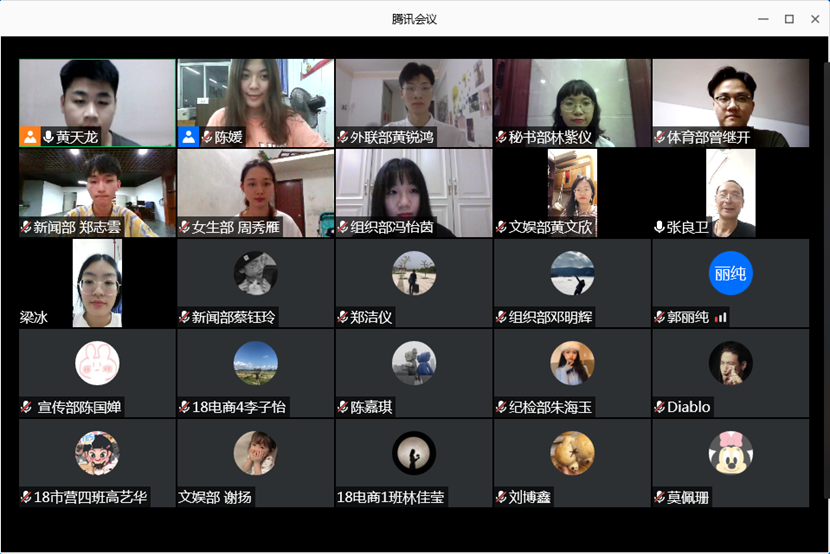Maximize the 腾讯会议 window
Screen dimensions: 830x554
789,18
